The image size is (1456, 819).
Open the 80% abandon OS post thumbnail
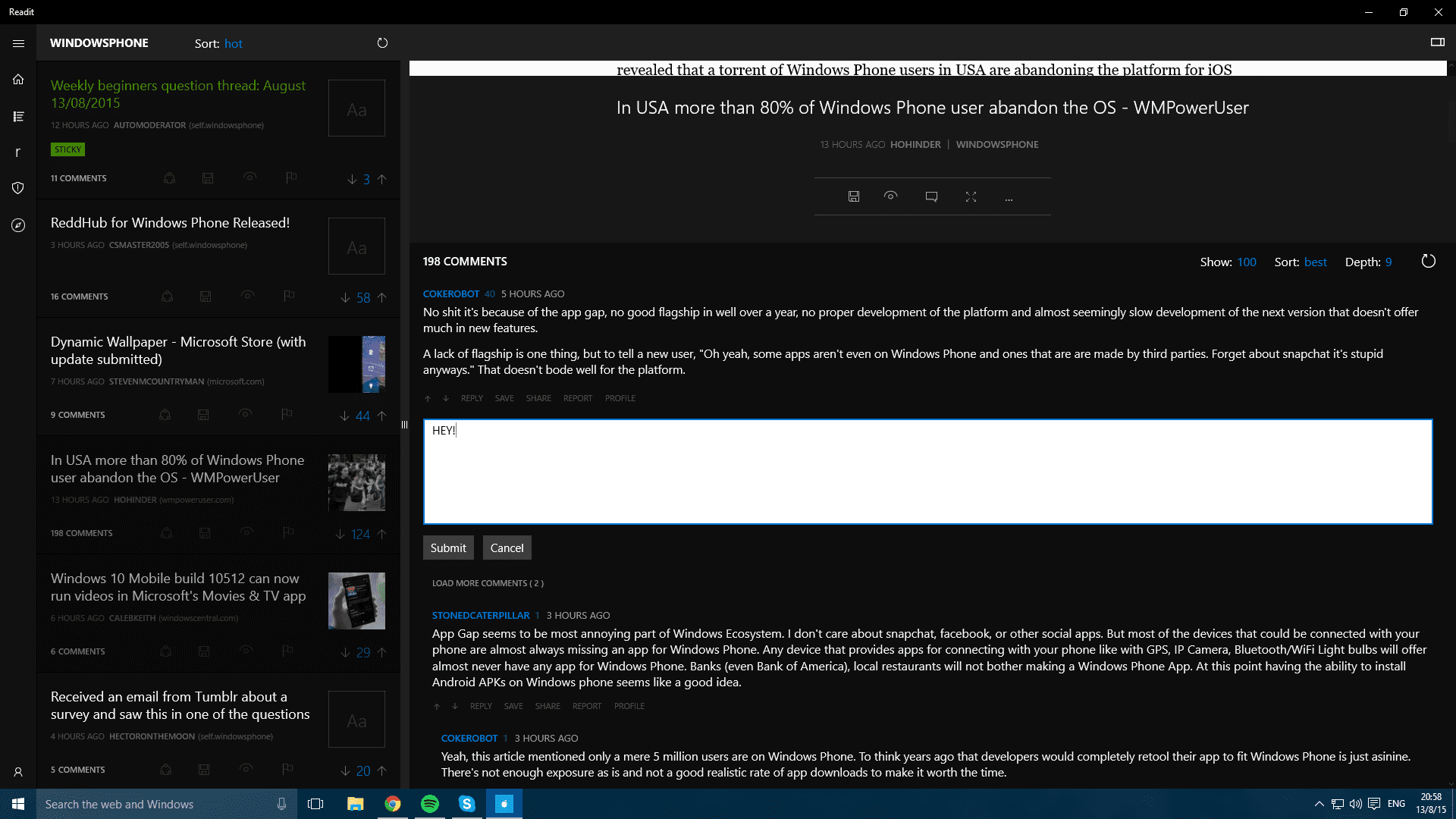coord(356,482)
